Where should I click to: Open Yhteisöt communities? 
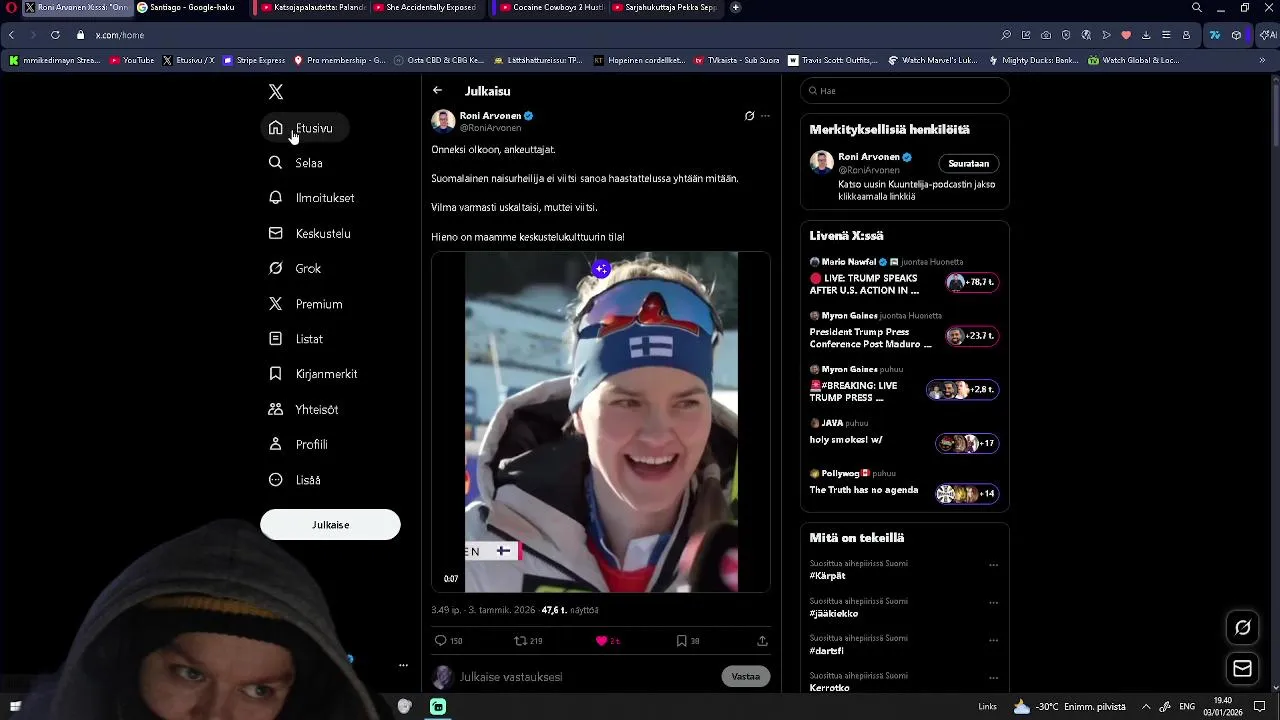pyautogui.click(x=304, y=409)
